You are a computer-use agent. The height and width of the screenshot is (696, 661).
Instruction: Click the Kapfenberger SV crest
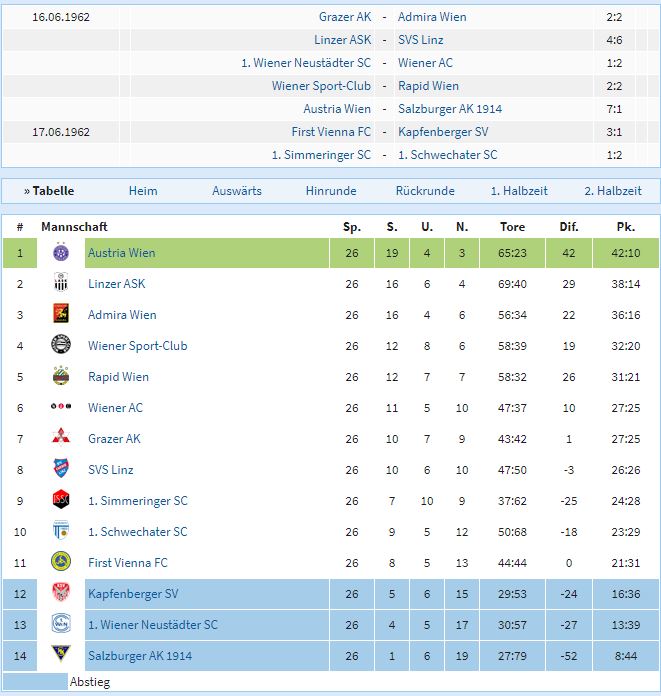click(x=61, y=592)
